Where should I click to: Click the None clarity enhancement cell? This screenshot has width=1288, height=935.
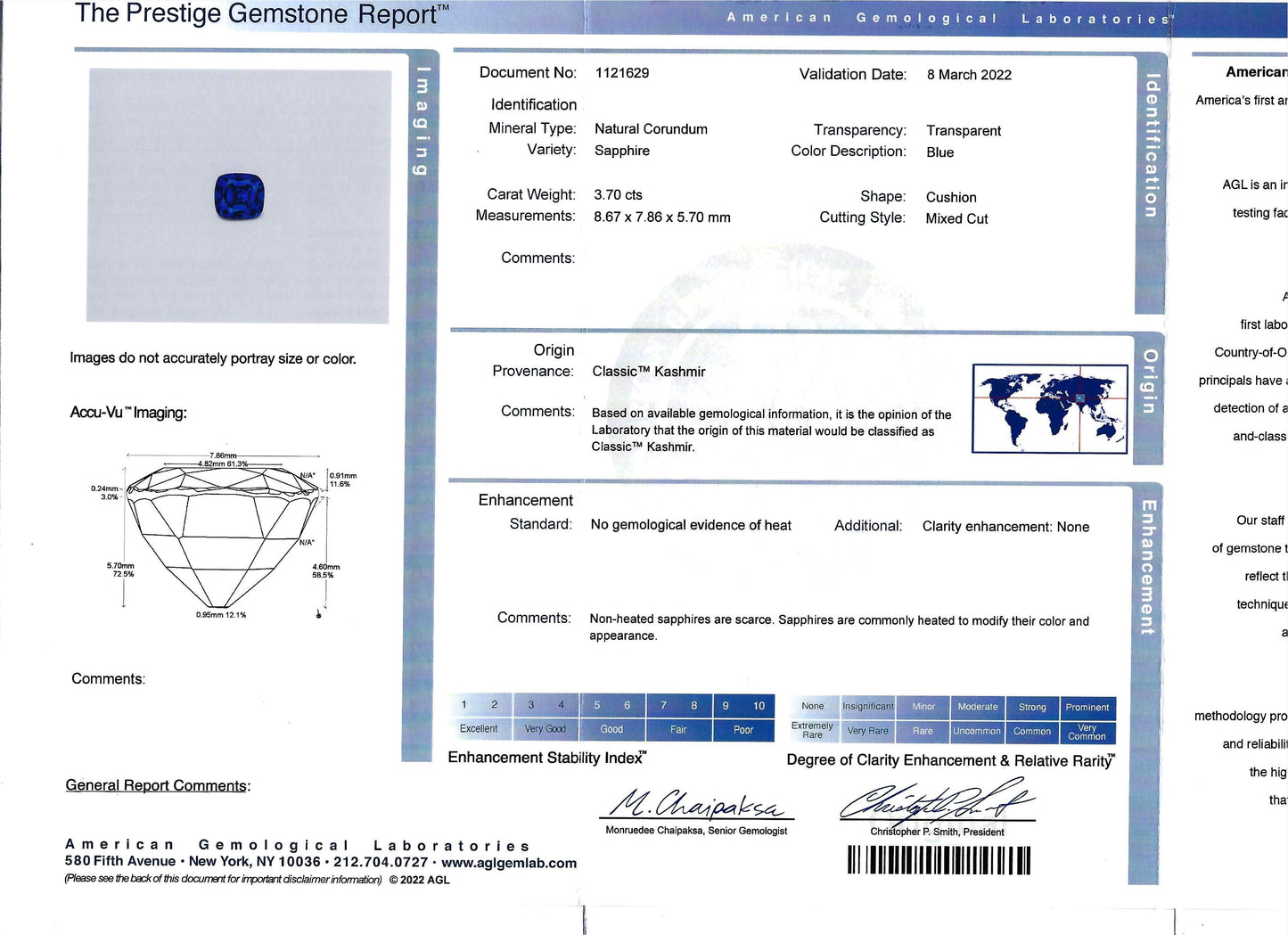[x=812, y=707]
